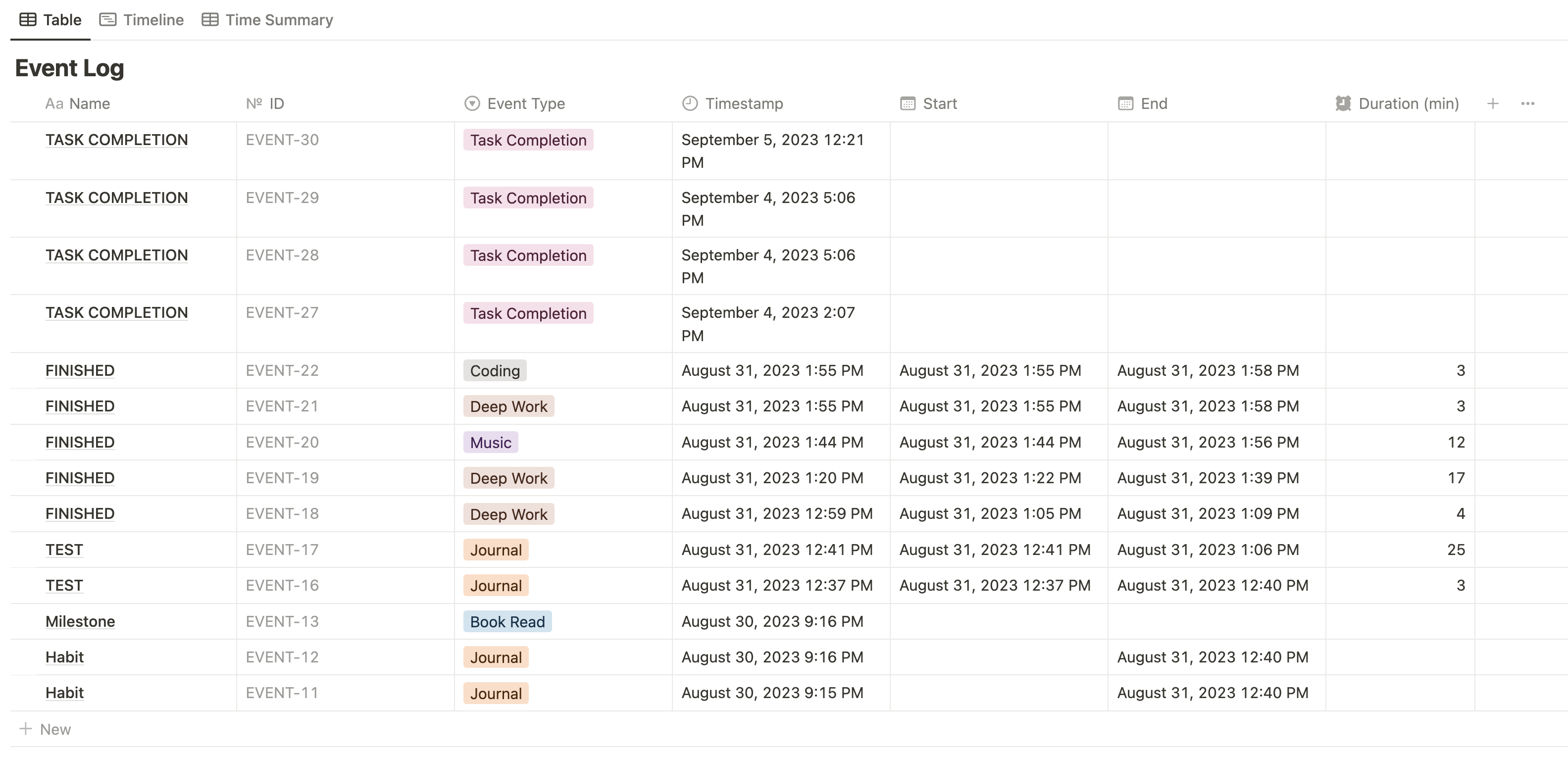
Task: Click duration value 12 in EVENT-20 row
Action: pyautogui.click(x=1456, y=442)
